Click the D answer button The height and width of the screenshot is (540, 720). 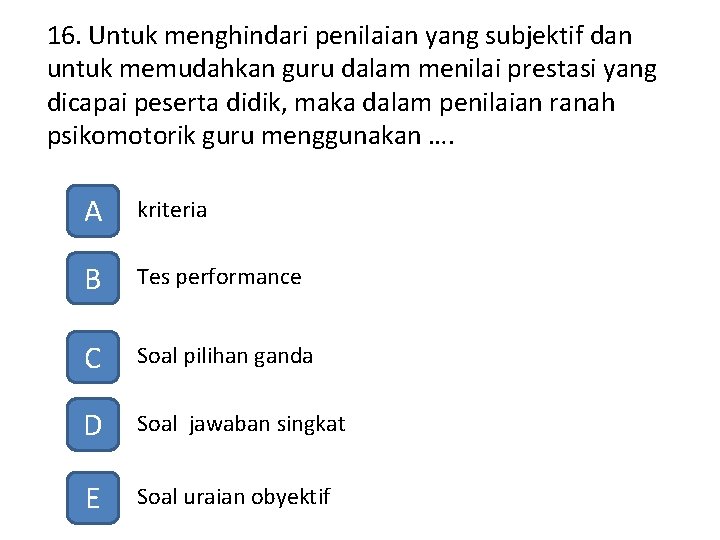point(93,424)
